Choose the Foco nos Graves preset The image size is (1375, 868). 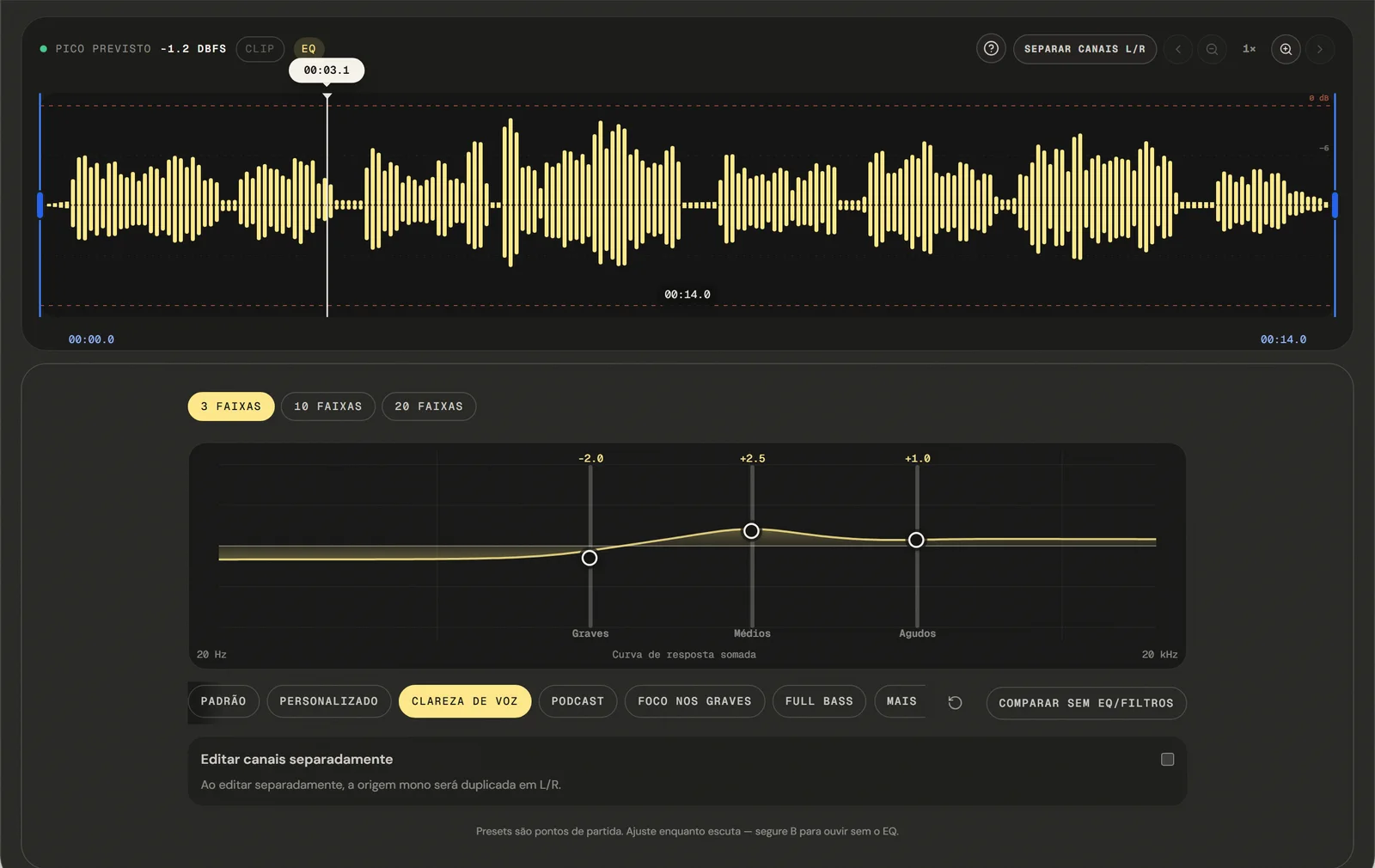click(x=694, y=701)
